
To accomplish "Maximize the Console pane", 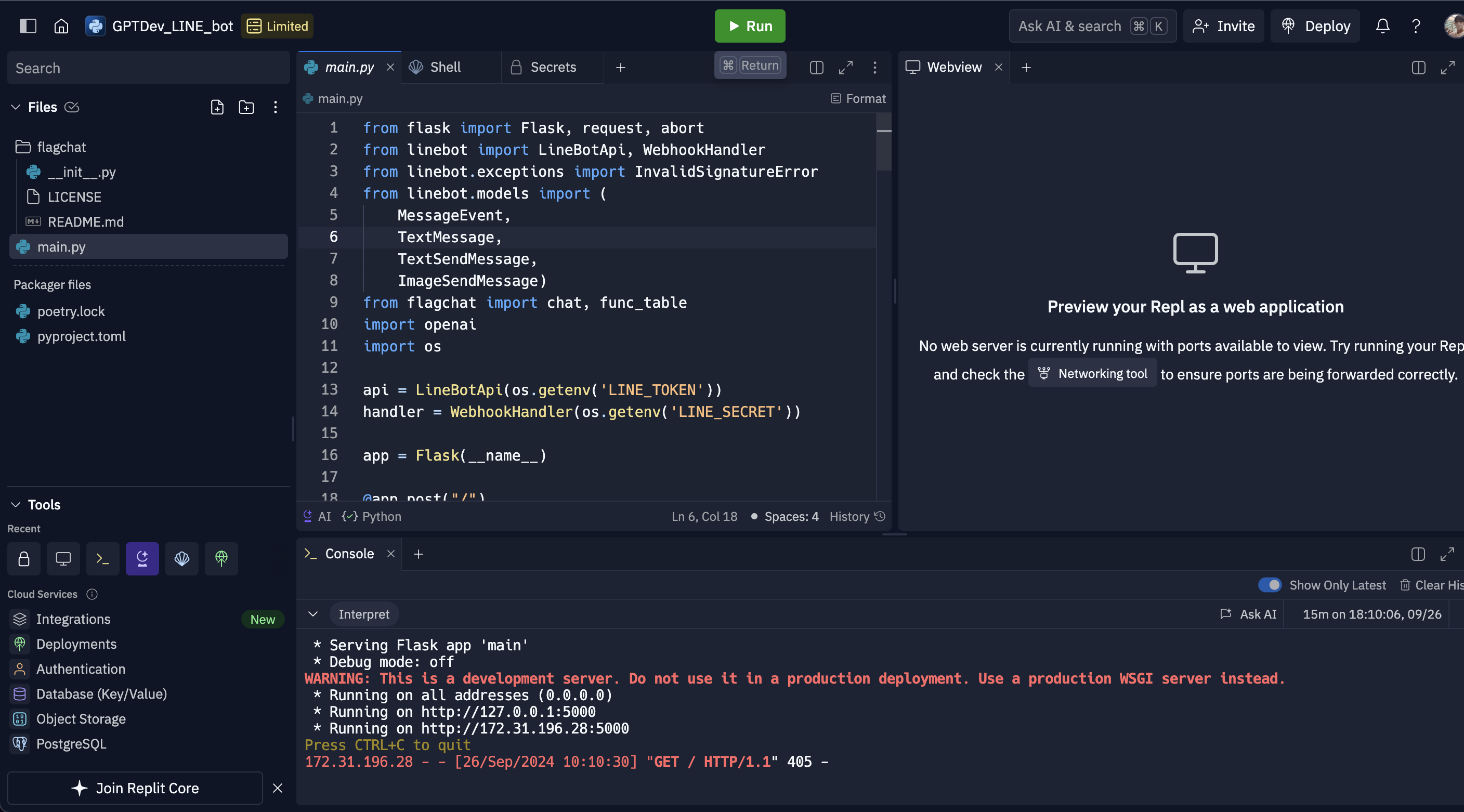I will (x=1447, y=554).
